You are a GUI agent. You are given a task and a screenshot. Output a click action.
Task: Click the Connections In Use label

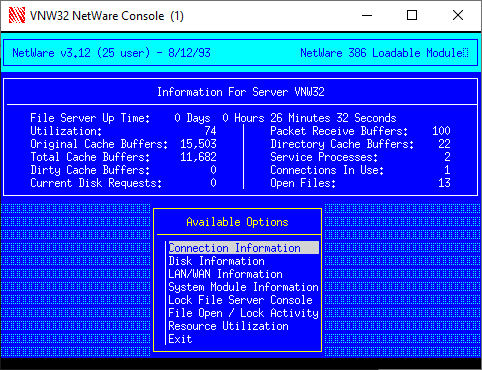point(327,170)
